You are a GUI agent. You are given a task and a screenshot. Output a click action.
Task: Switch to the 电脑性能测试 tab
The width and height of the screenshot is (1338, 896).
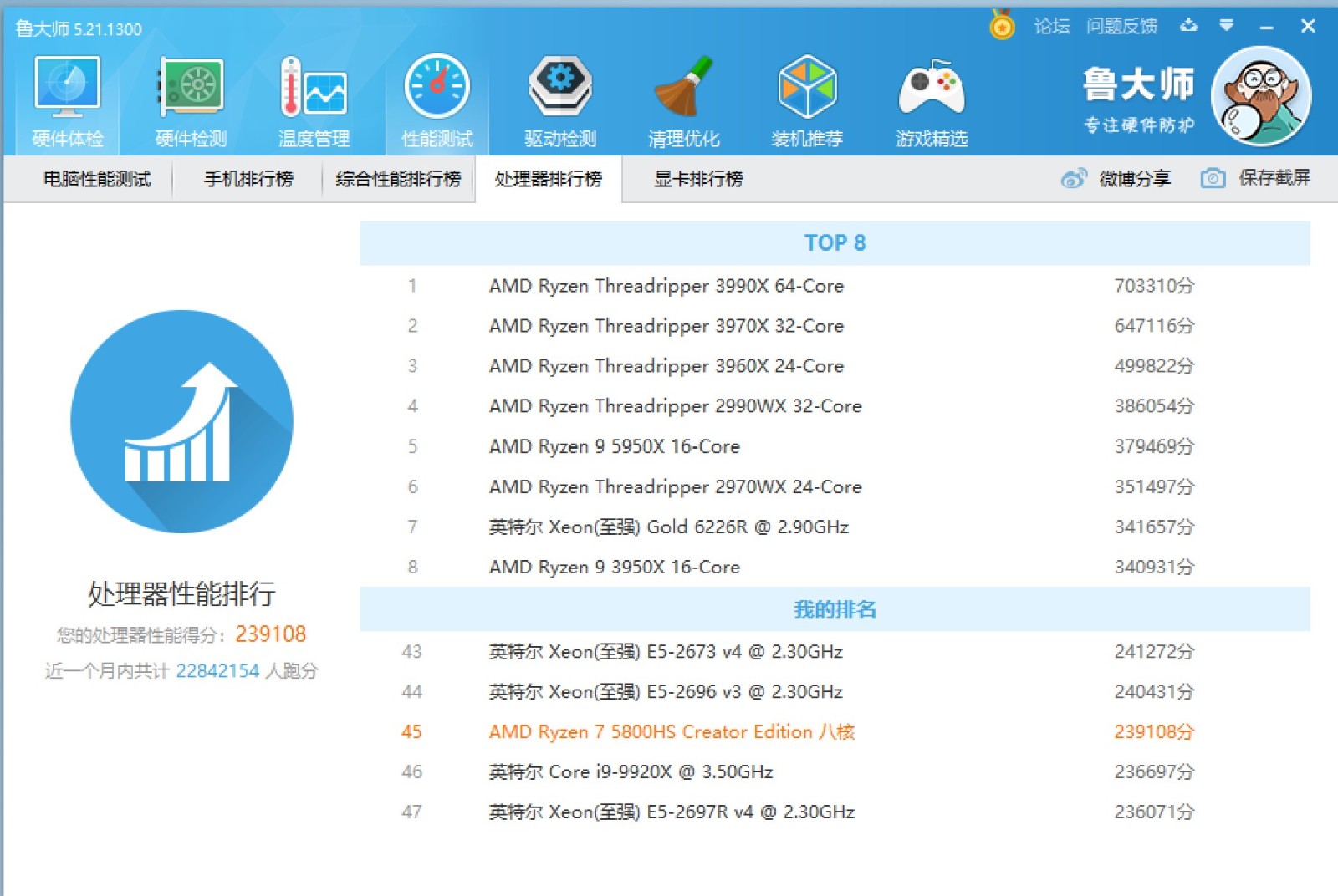pyautogui.click(x=97, y=179)
